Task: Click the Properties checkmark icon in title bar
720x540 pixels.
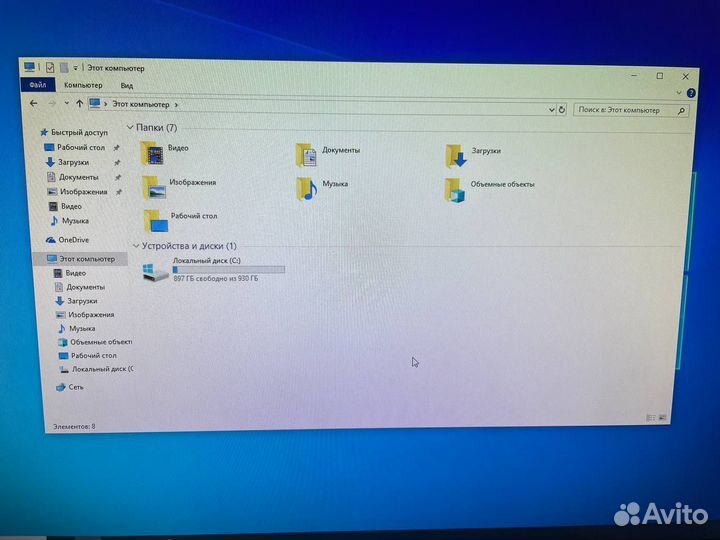Action: click(x=50, y=68)
